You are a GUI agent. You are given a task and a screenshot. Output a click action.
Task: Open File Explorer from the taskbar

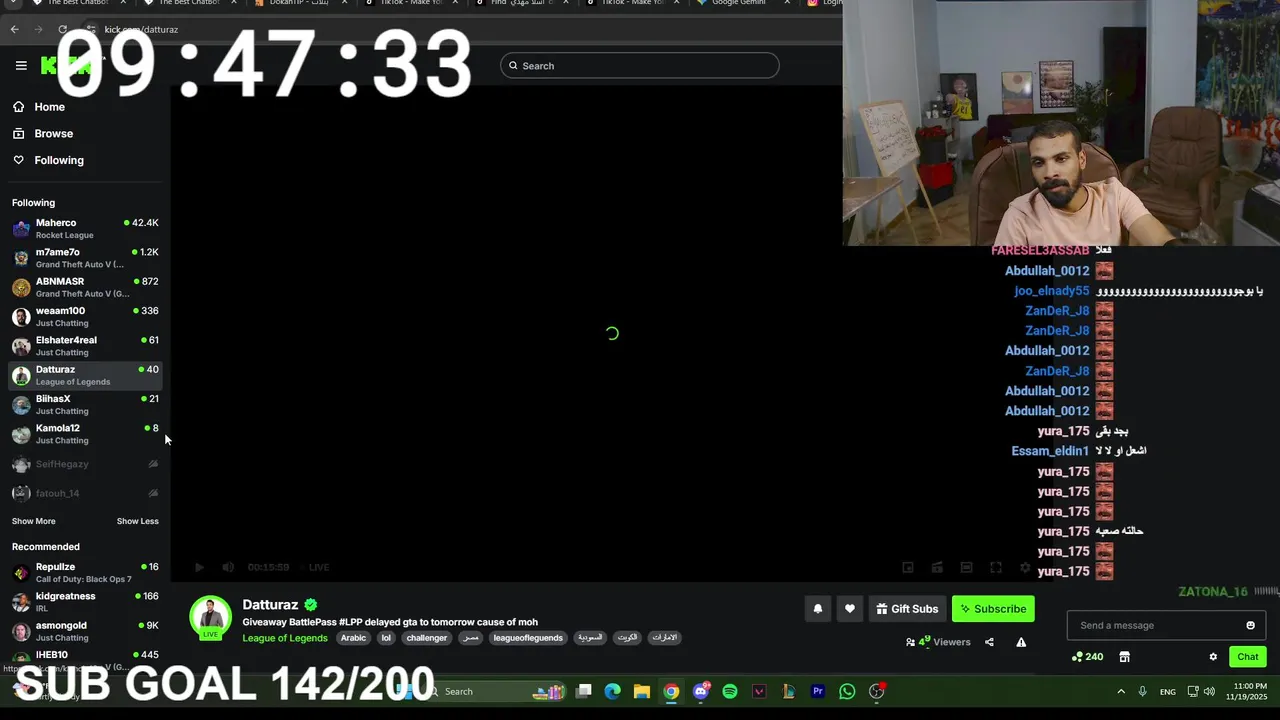(642, 692)
